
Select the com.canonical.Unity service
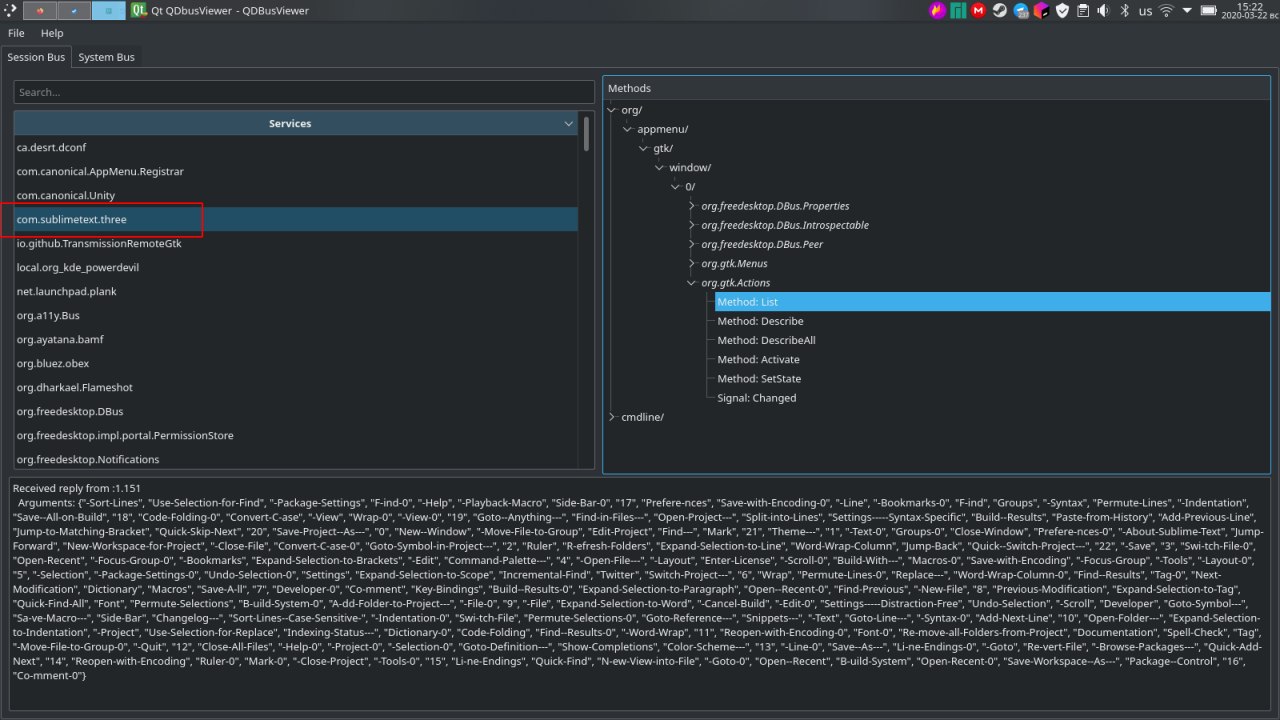point(296,195)
